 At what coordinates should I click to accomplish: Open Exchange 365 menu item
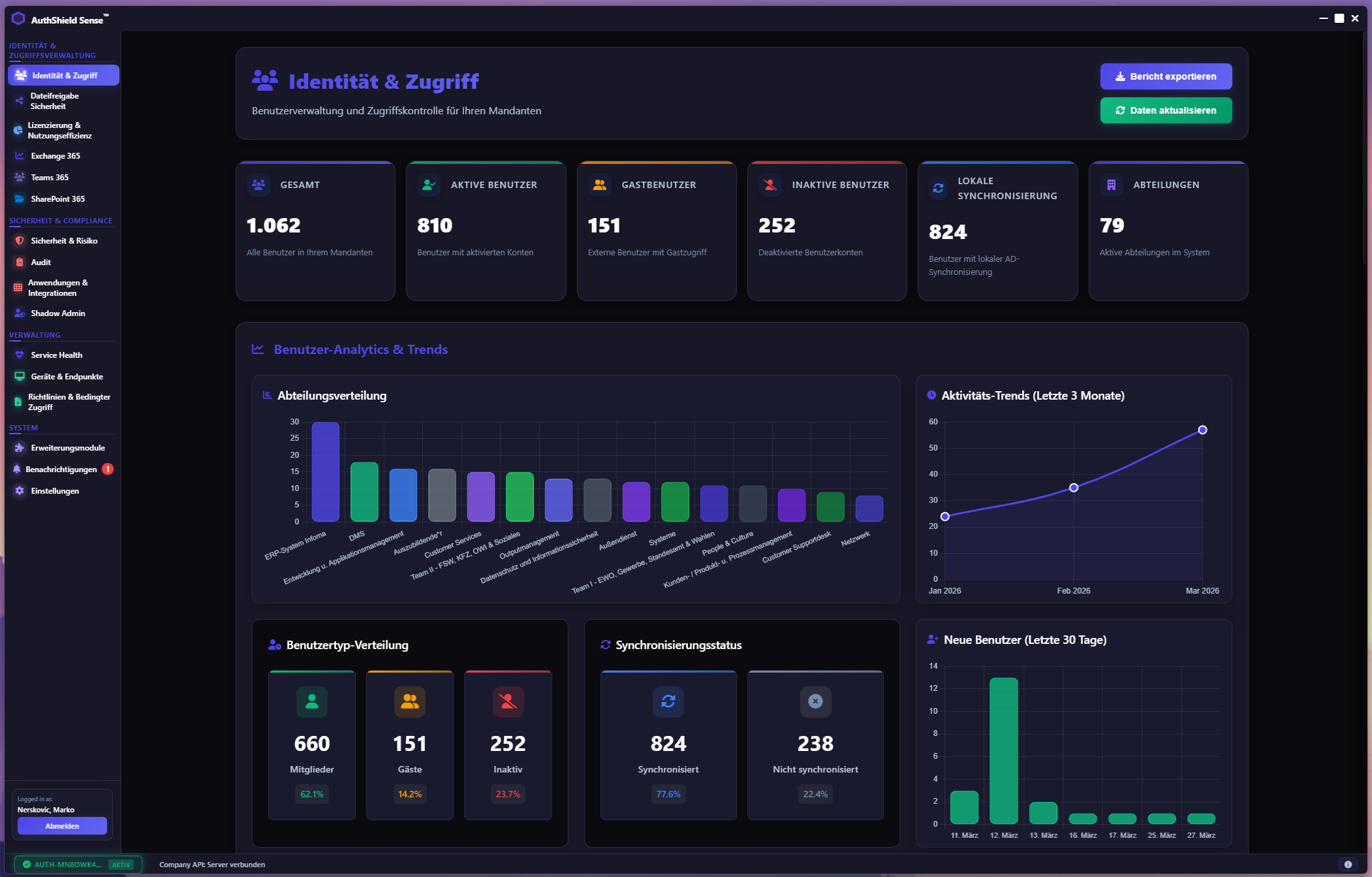[x=55, y=156]
